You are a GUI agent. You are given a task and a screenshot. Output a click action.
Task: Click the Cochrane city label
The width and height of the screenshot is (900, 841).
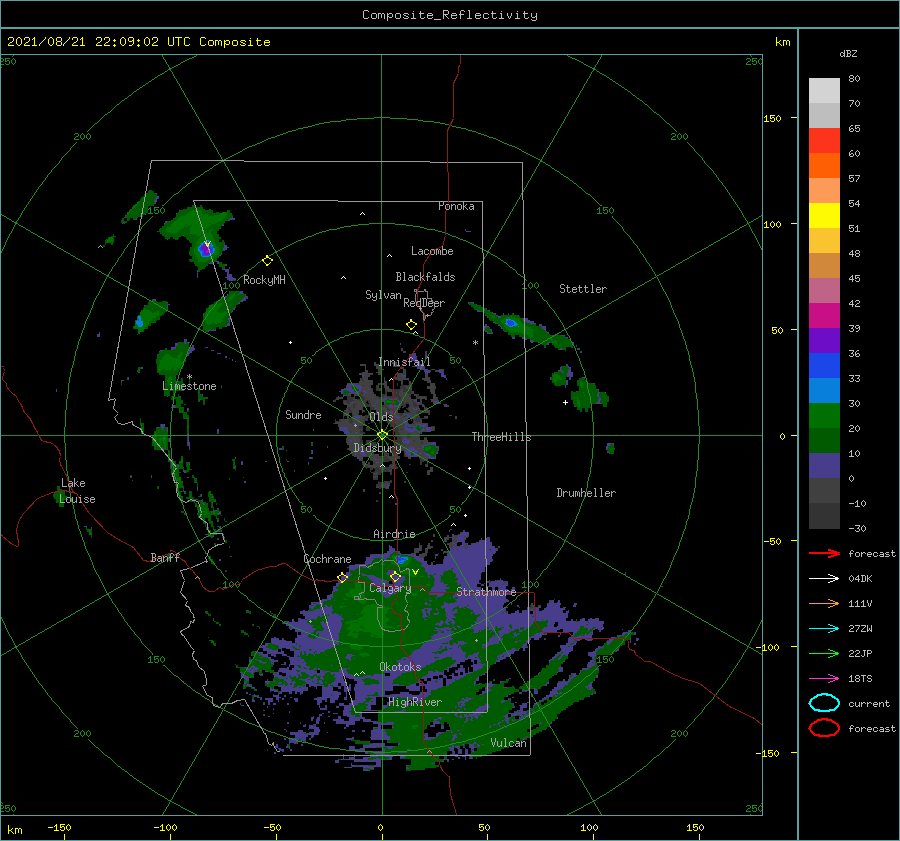coord(327,559)
